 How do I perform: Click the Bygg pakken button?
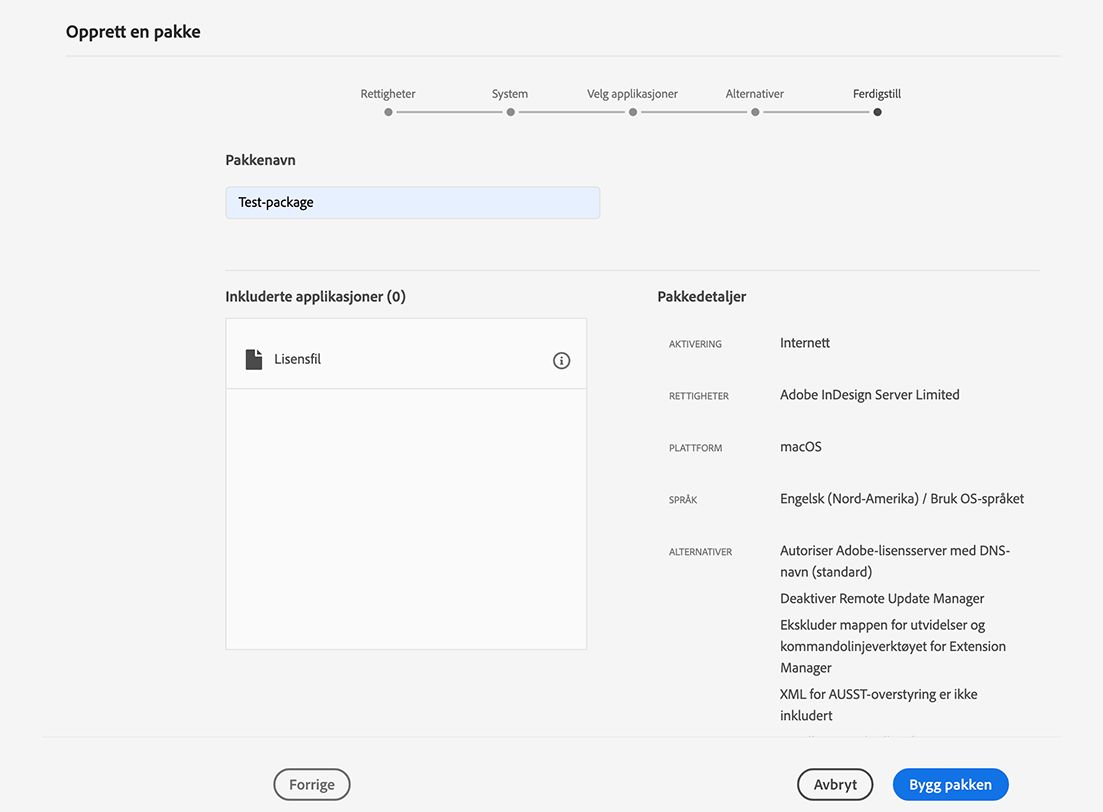click(x=950, y=785)
